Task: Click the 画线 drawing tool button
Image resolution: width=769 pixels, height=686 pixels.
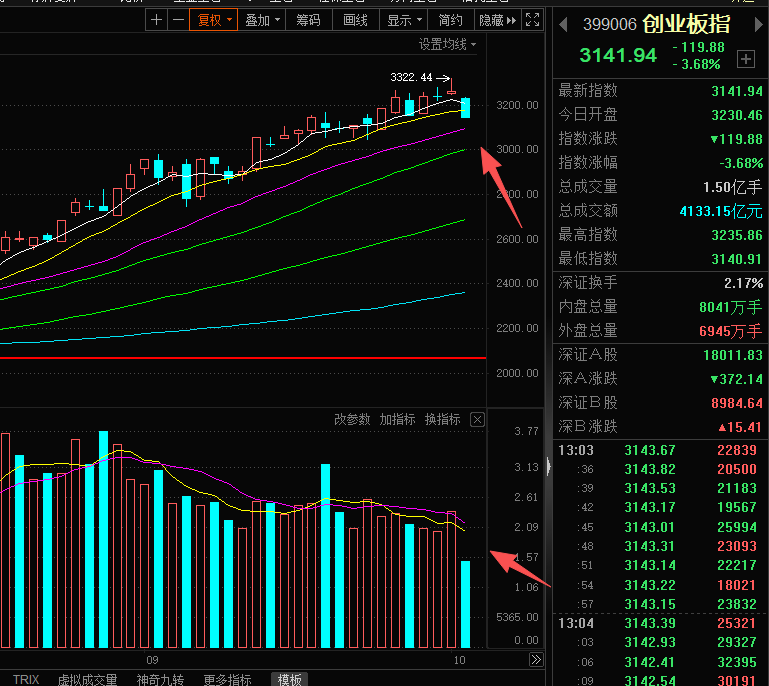Action: 356,20
